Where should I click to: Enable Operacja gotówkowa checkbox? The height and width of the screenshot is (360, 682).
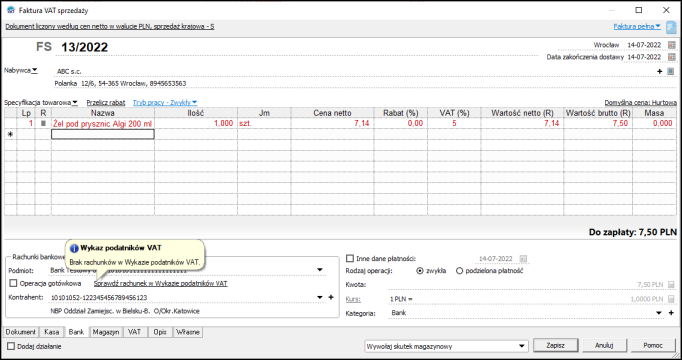tap(13, 283)
